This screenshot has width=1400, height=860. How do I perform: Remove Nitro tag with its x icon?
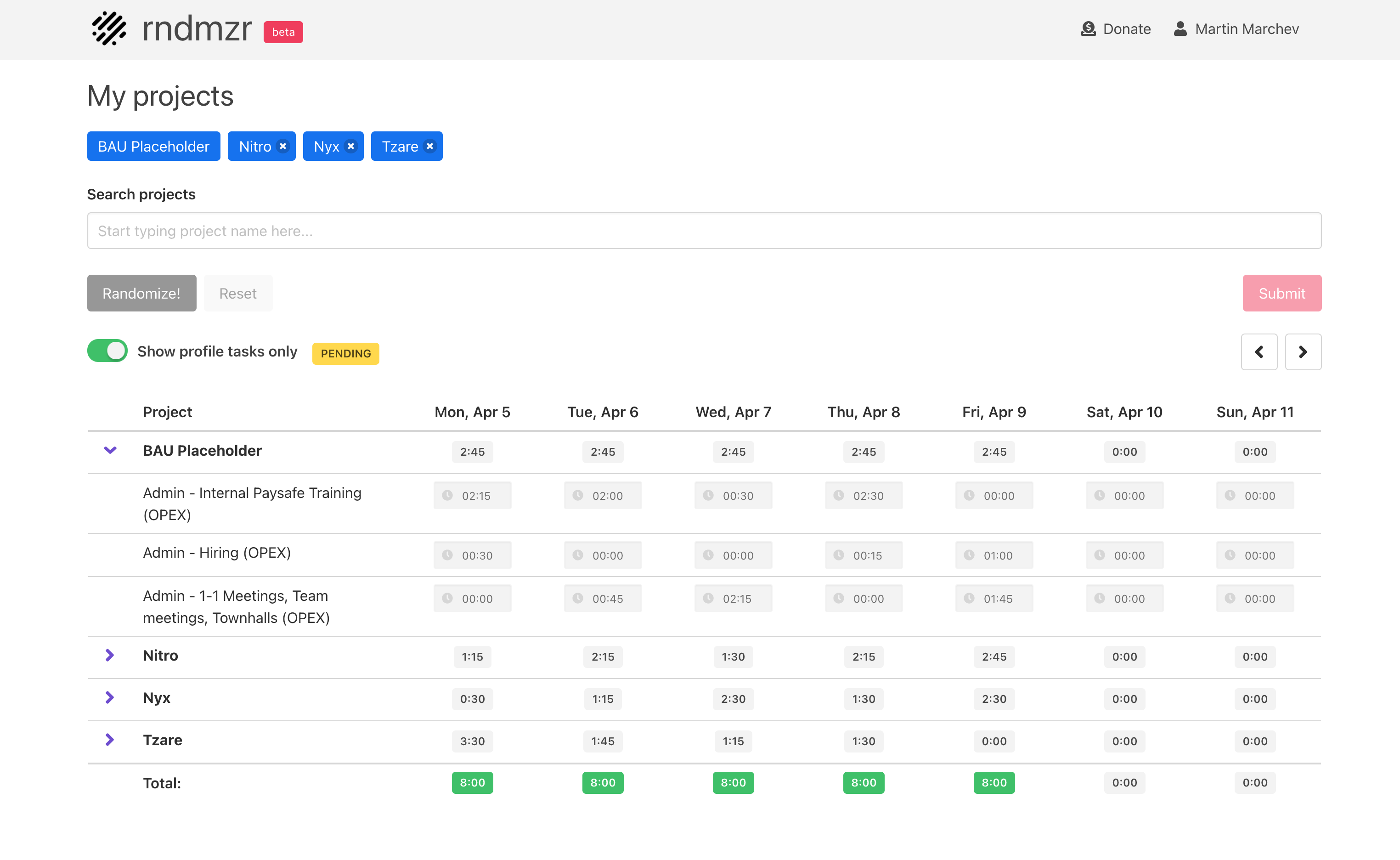point(282,146)
